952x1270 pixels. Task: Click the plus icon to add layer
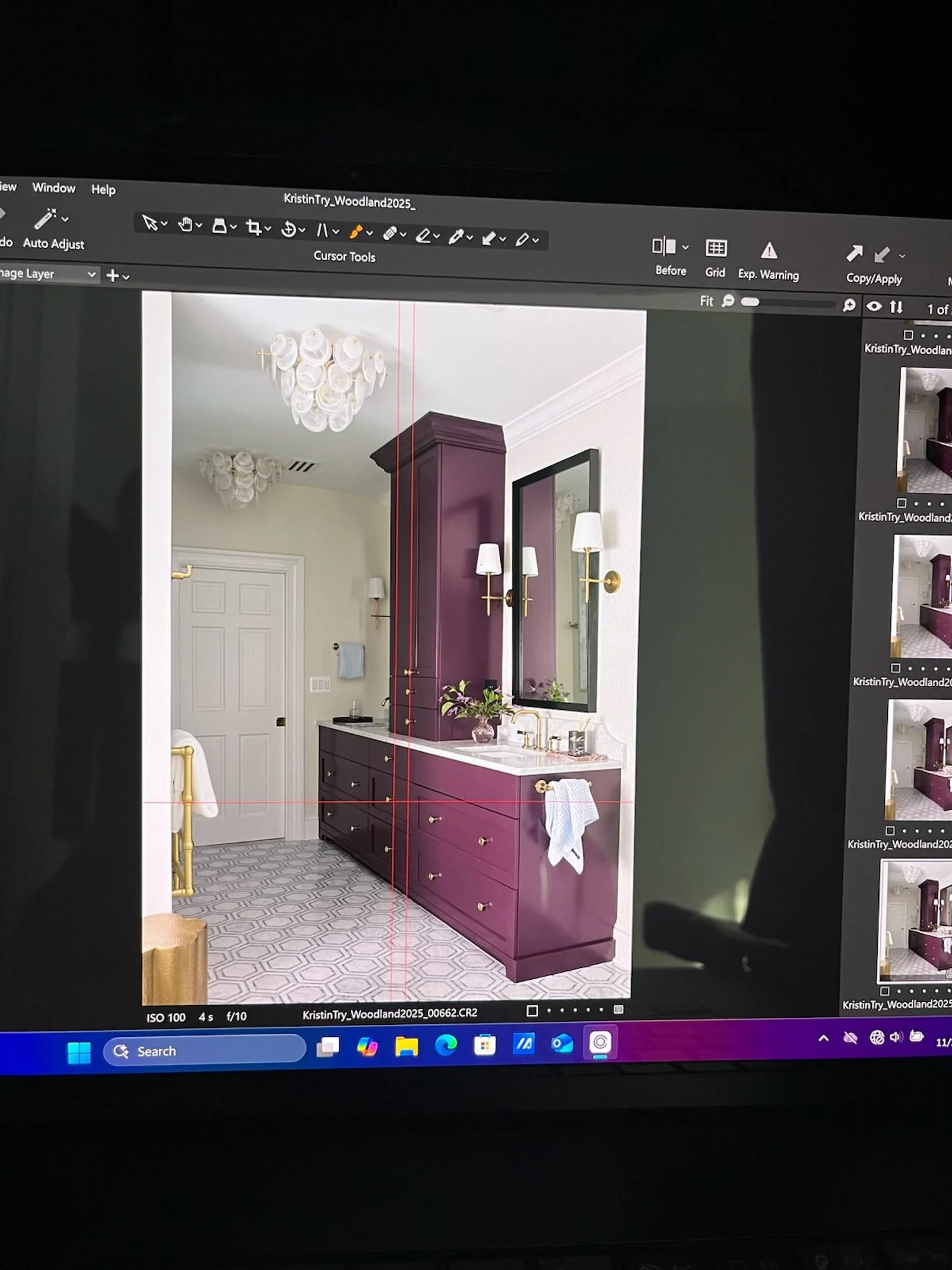pos(112,275)
